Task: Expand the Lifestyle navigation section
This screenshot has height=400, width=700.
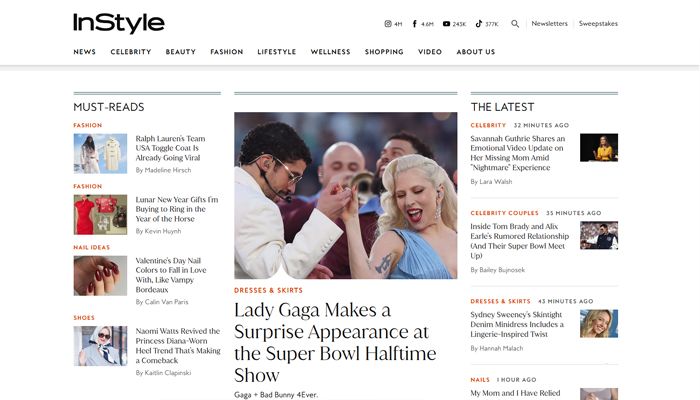Action: click(x=276, y=52)
